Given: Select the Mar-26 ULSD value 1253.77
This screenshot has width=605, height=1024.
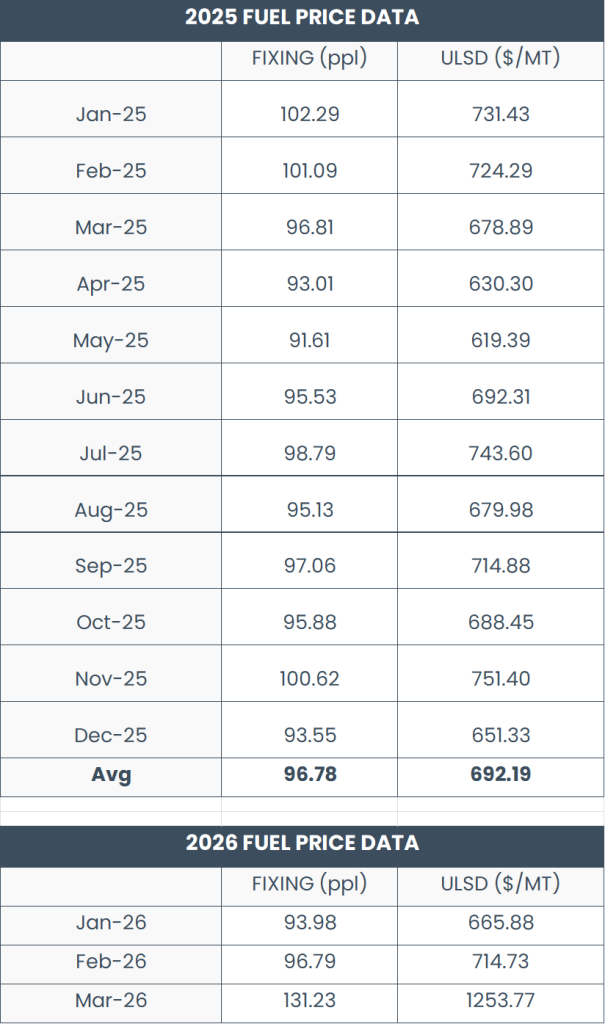Looking at the screenshot, I should tap(500, 1000).
